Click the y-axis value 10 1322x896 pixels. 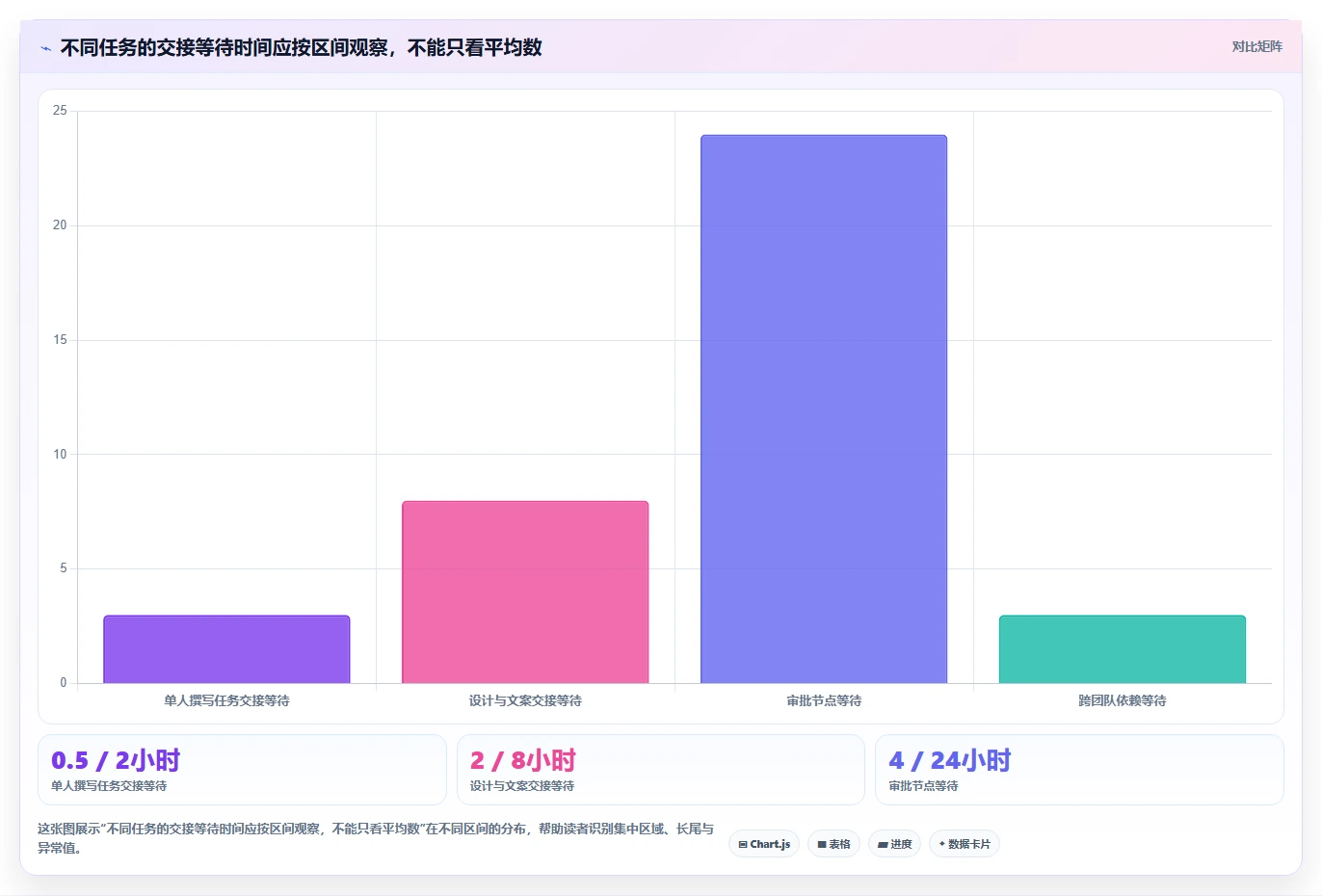[x=60, y=454]
